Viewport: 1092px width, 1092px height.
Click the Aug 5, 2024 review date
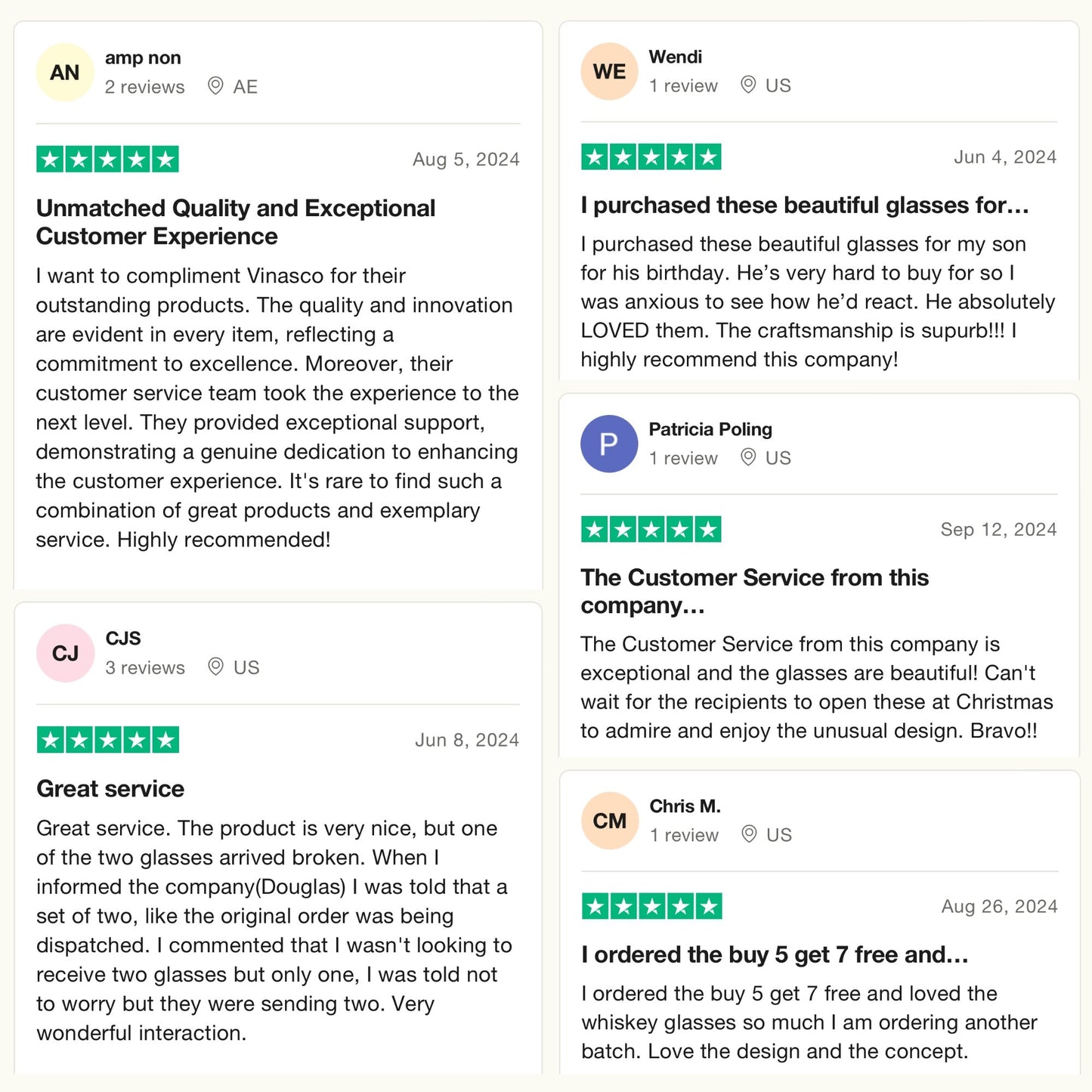coord(466,159)
